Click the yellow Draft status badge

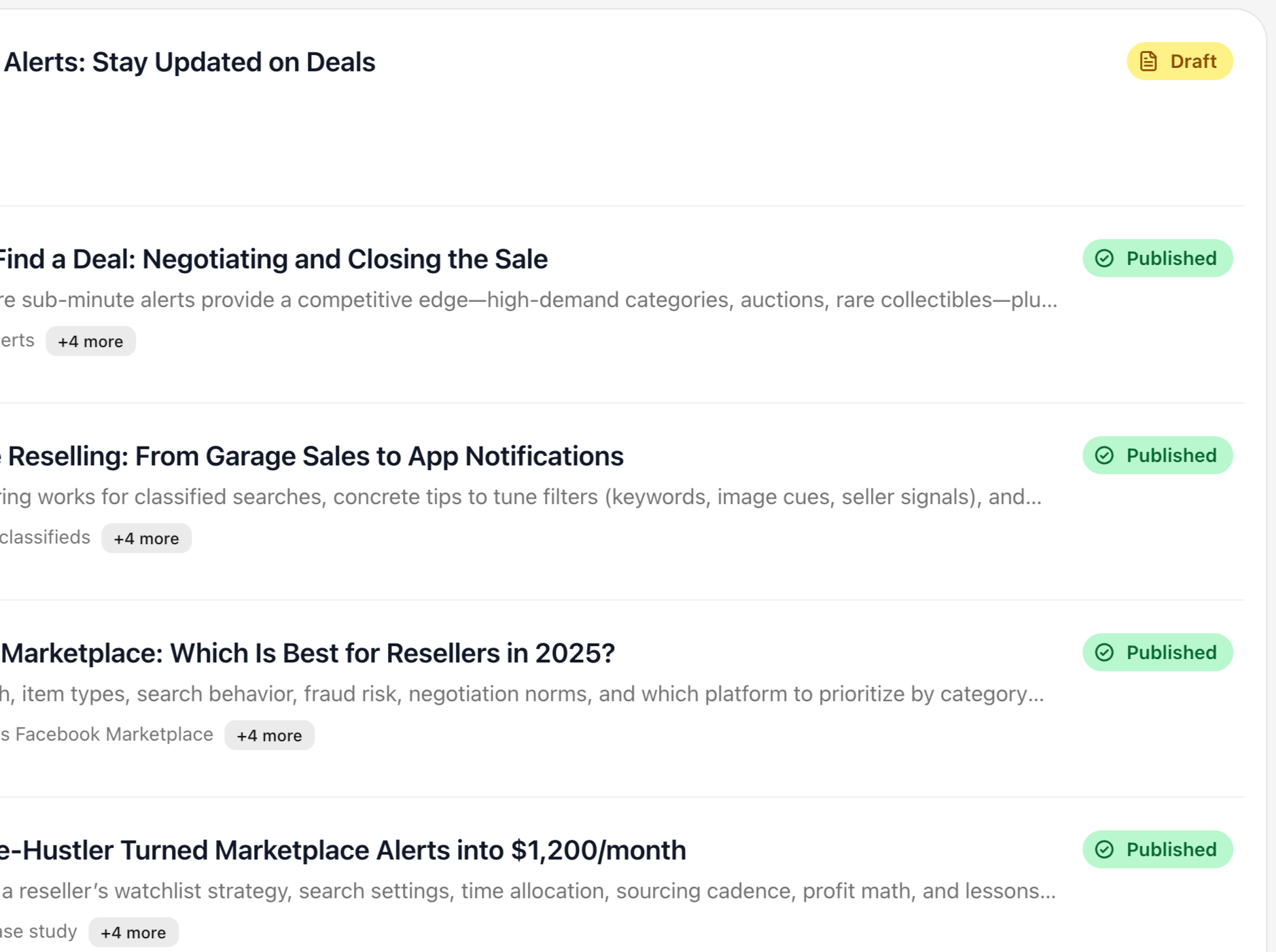click(x=1180, y=61)
